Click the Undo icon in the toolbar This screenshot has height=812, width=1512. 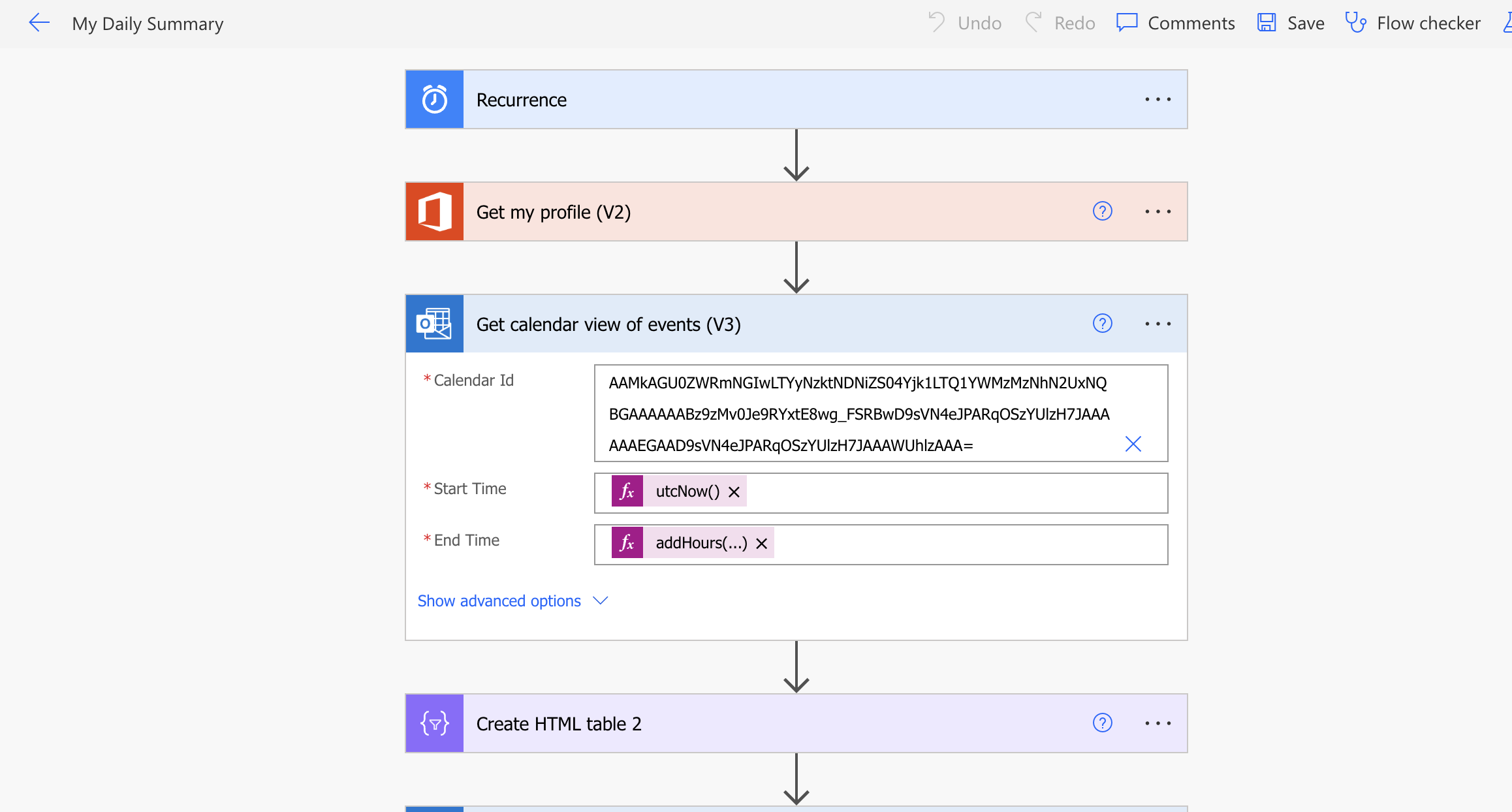click(x=936, y=22)
